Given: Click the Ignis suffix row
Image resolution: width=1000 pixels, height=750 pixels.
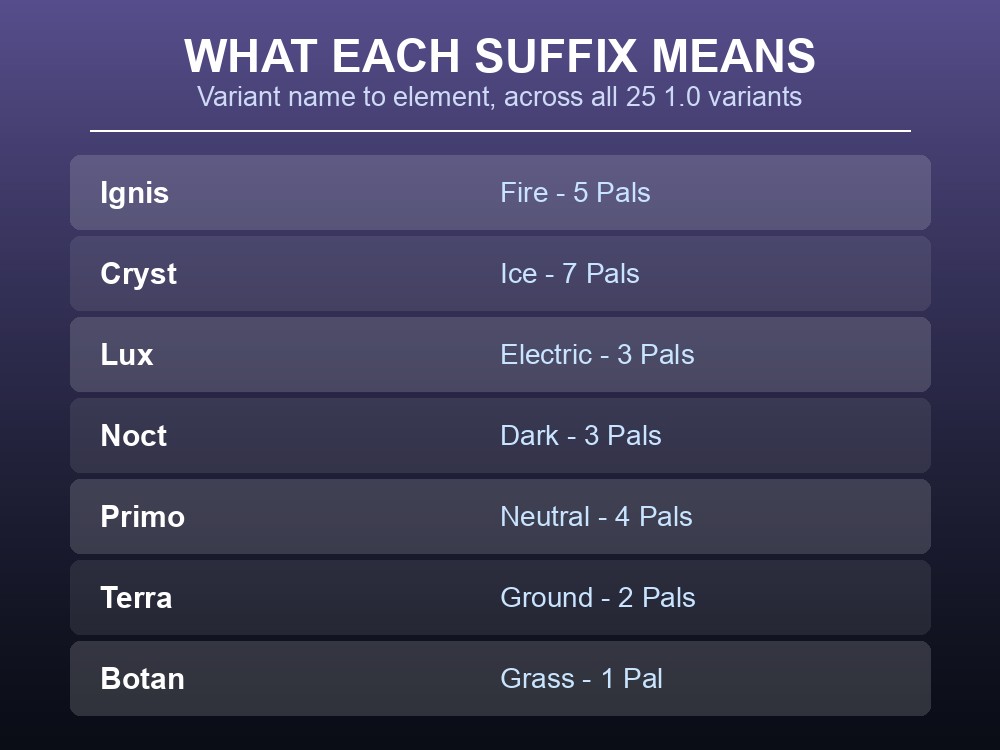Looking at the screenshot, I should point(500,193).
